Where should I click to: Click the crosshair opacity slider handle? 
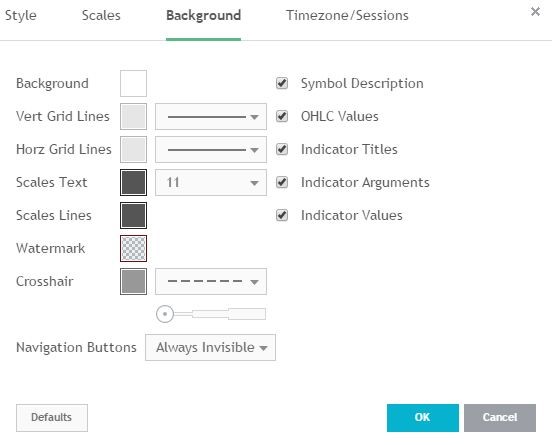[x=165, y=314]
